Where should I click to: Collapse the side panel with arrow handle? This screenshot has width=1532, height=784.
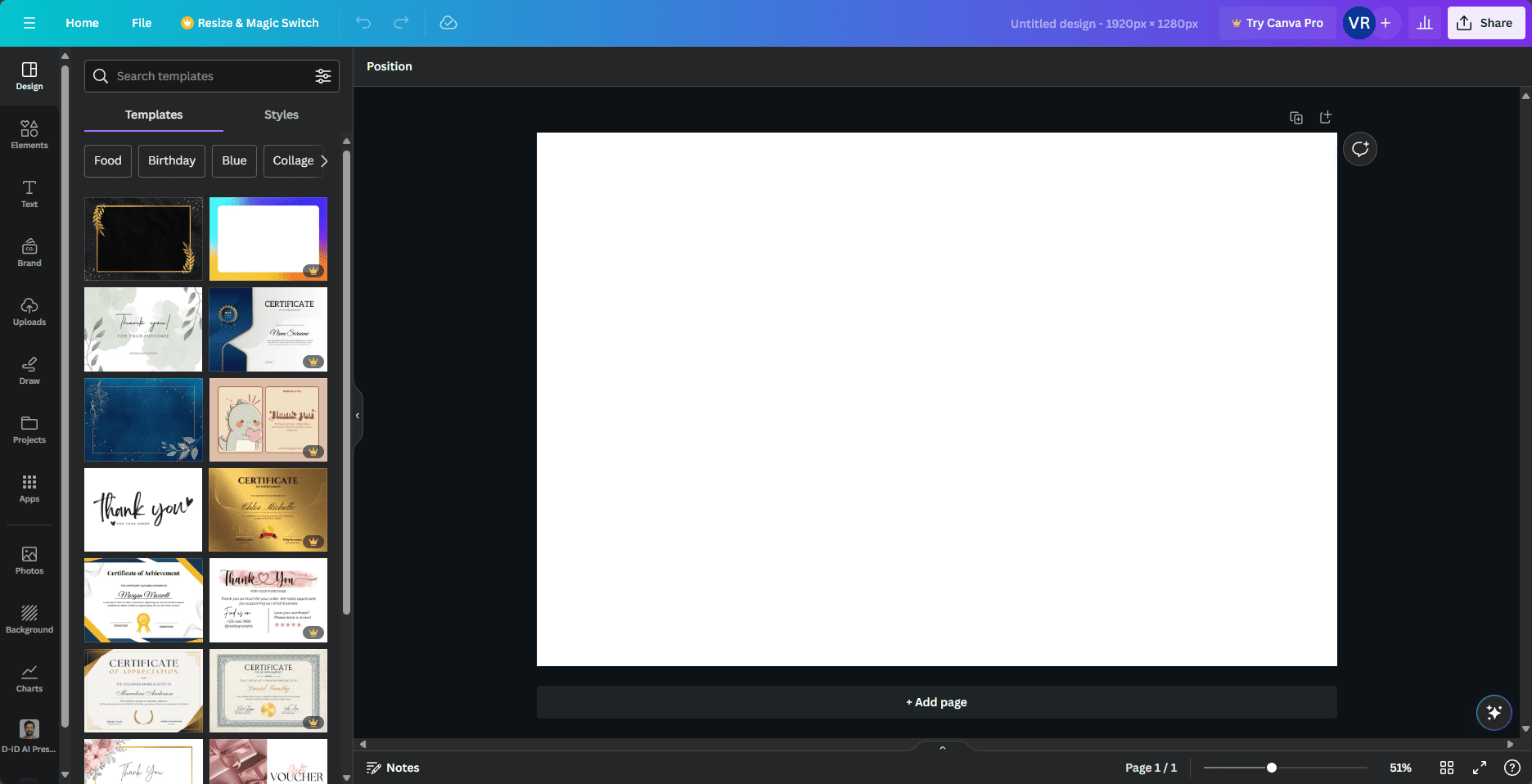358,416
